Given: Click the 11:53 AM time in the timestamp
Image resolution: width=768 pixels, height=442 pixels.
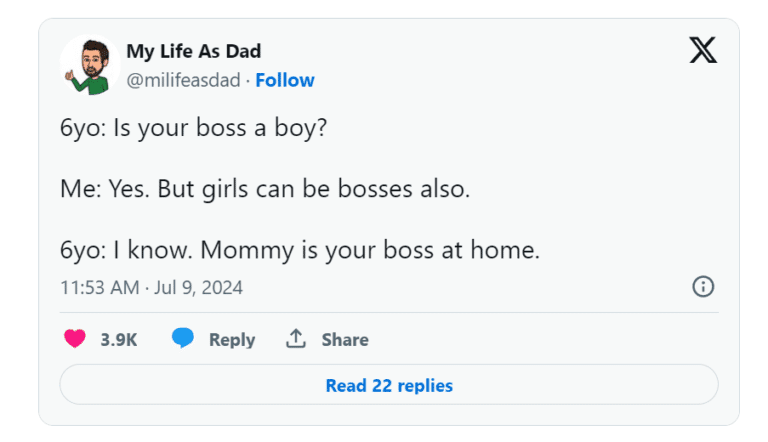Looking at the screenshot, I should tap(97, 288).
